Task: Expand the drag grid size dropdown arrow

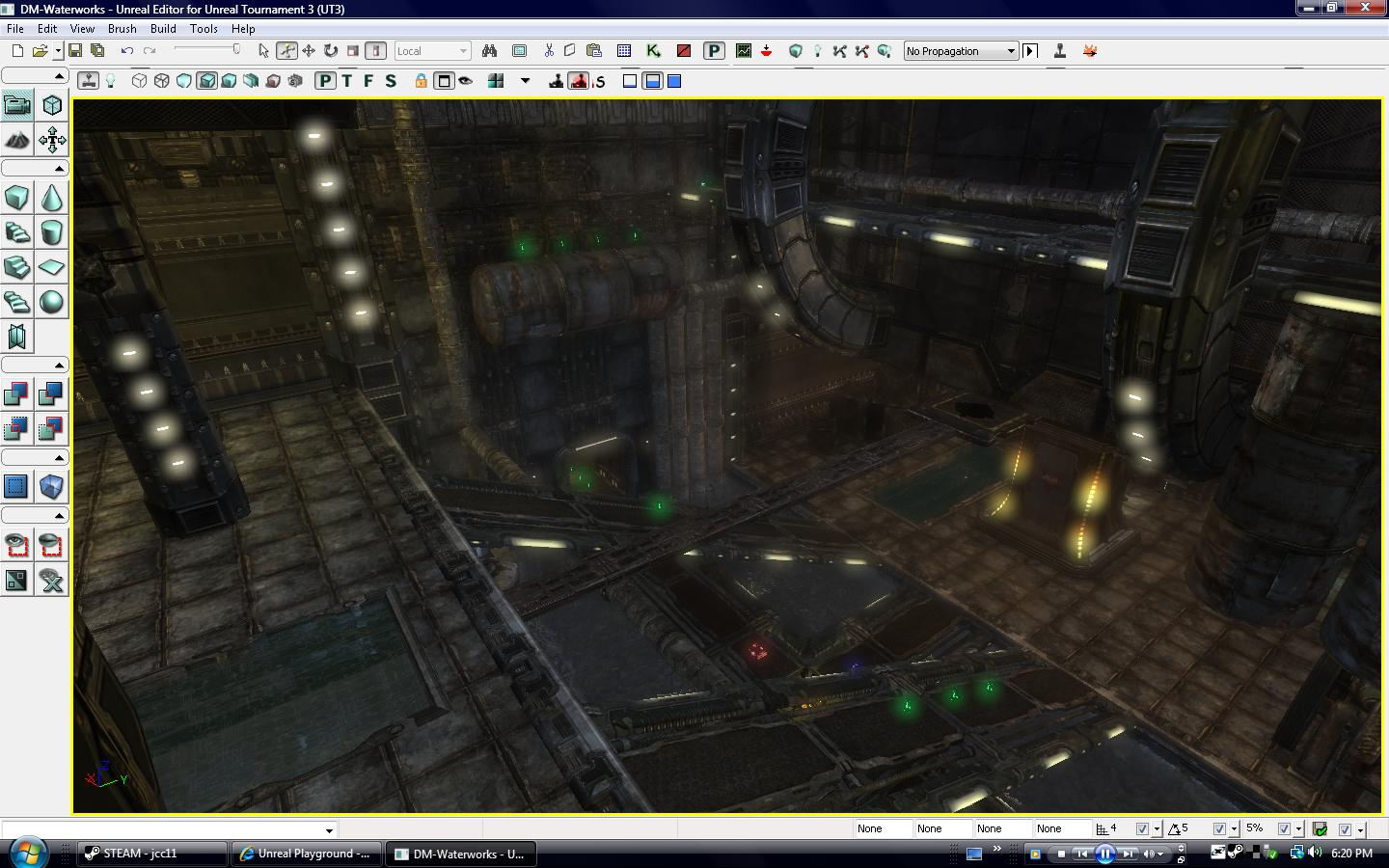Action: (1157, 828)
